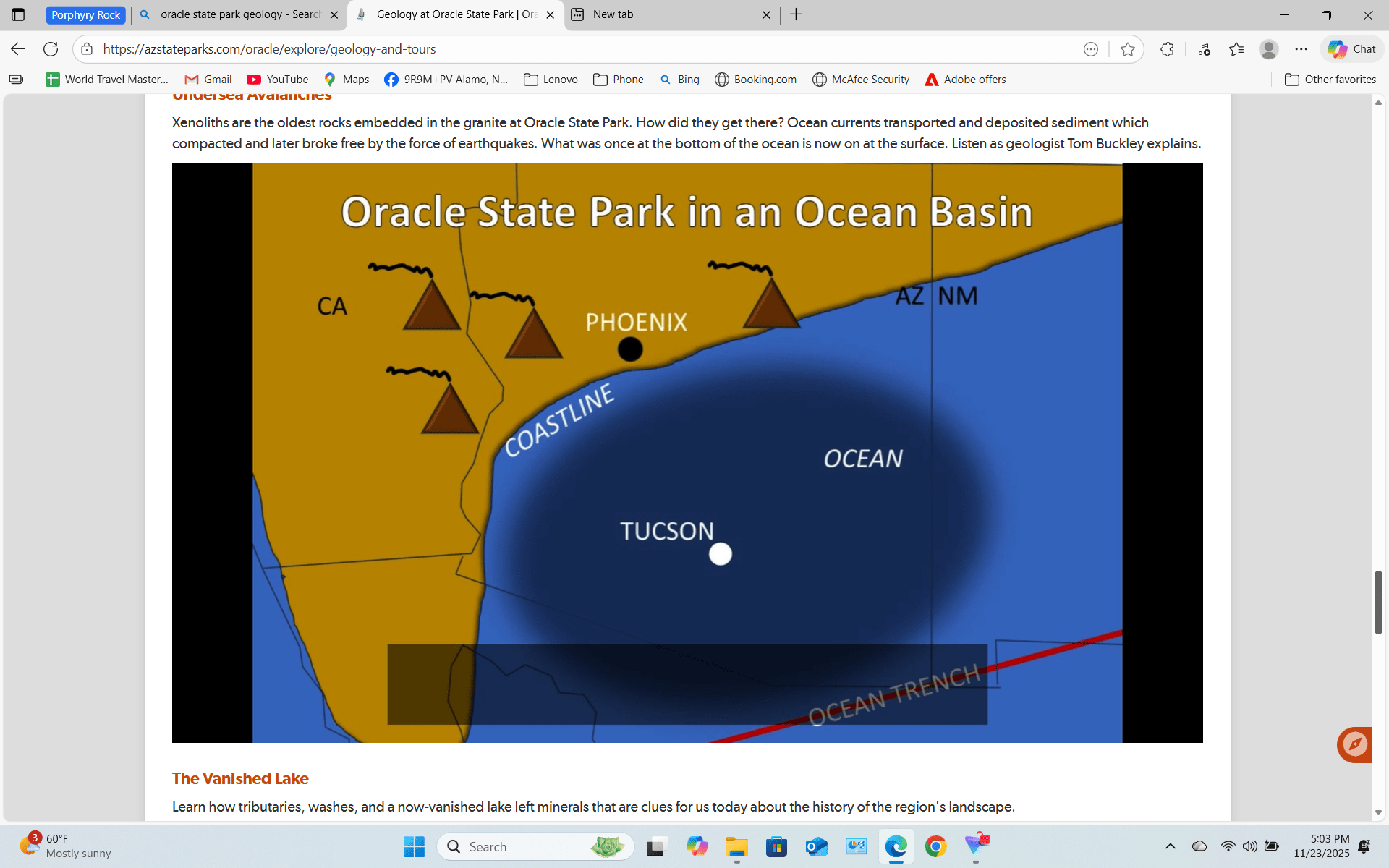The height and width of the screenshot is (868, 1389).
Task: Show hidden system tray icons chevron
Action: coord(1170,846)
